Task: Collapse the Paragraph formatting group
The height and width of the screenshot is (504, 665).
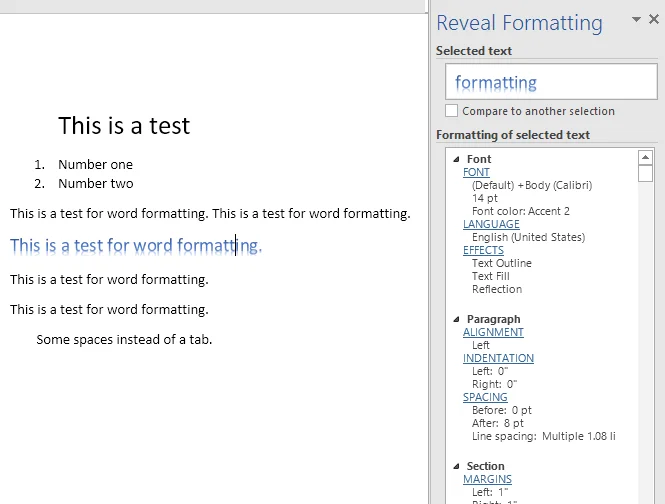Action: 457,319
